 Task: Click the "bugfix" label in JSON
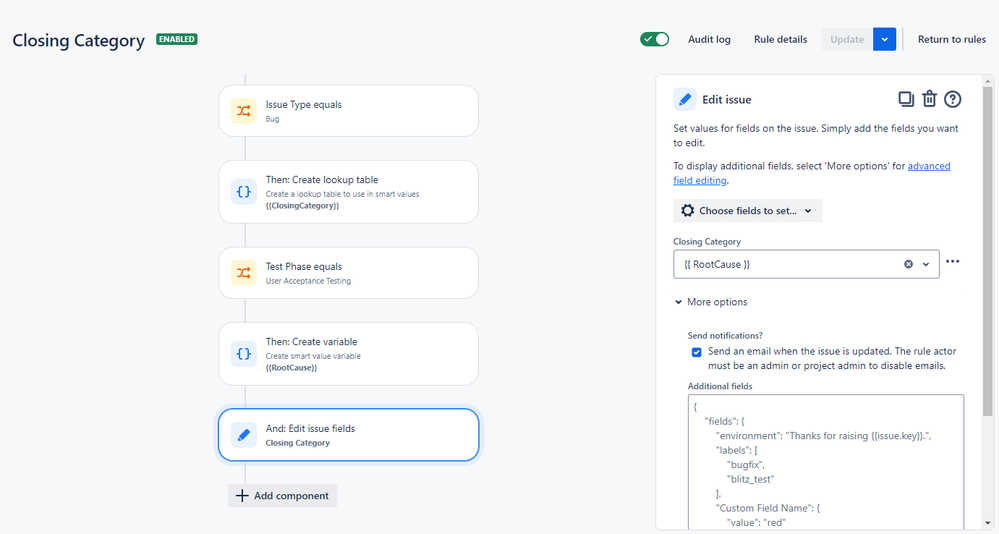[745, 465]
